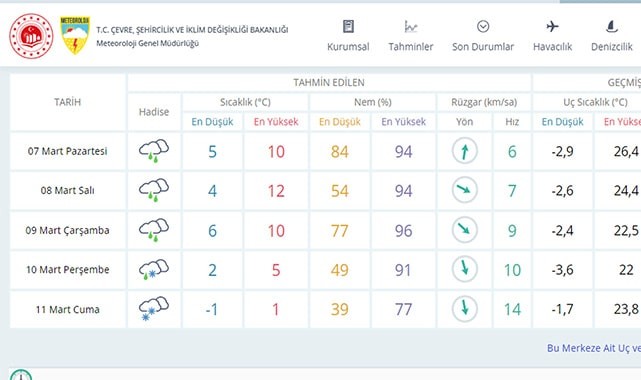This screenshot has height=380, width=641.
Task: Click rainy cloud icon for 07 Mart Pazartesi
Action: tap(154, 151)
